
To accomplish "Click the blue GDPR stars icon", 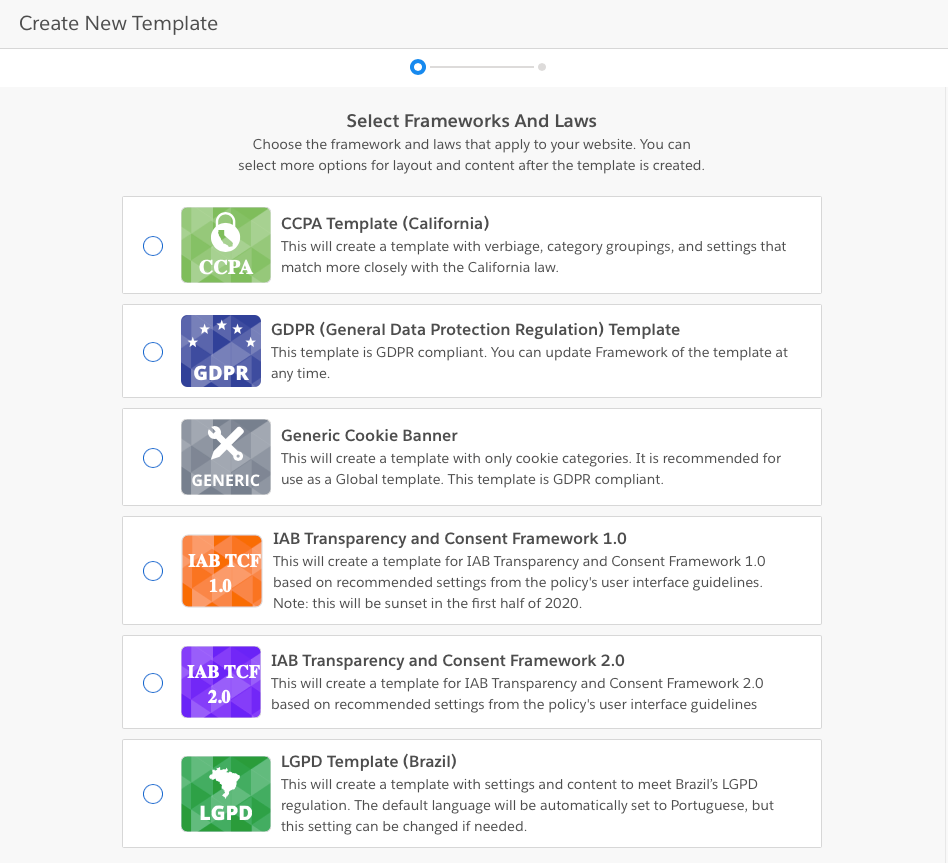I will (x=221, y=351).
